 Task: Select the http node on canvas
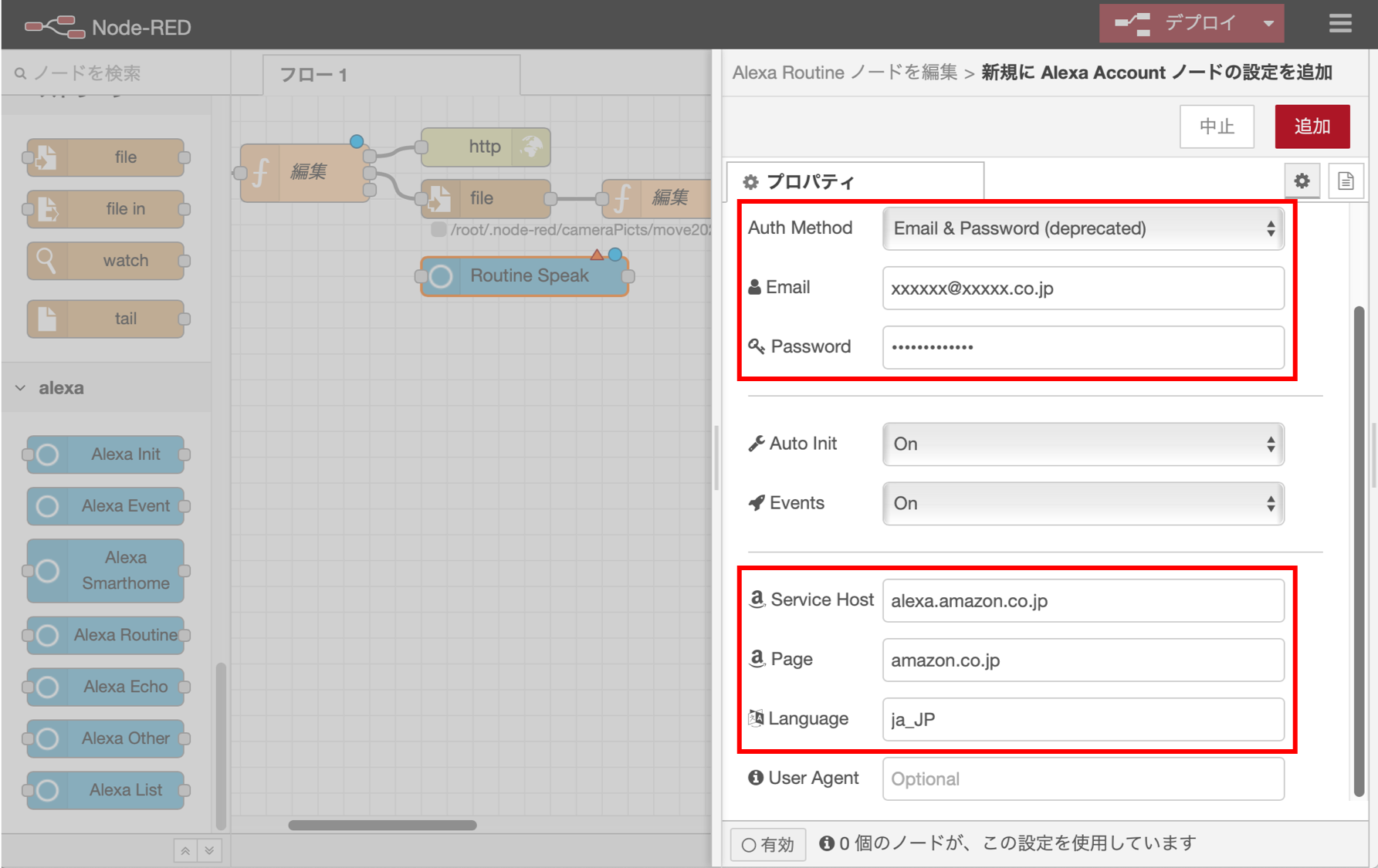point(486,147)
